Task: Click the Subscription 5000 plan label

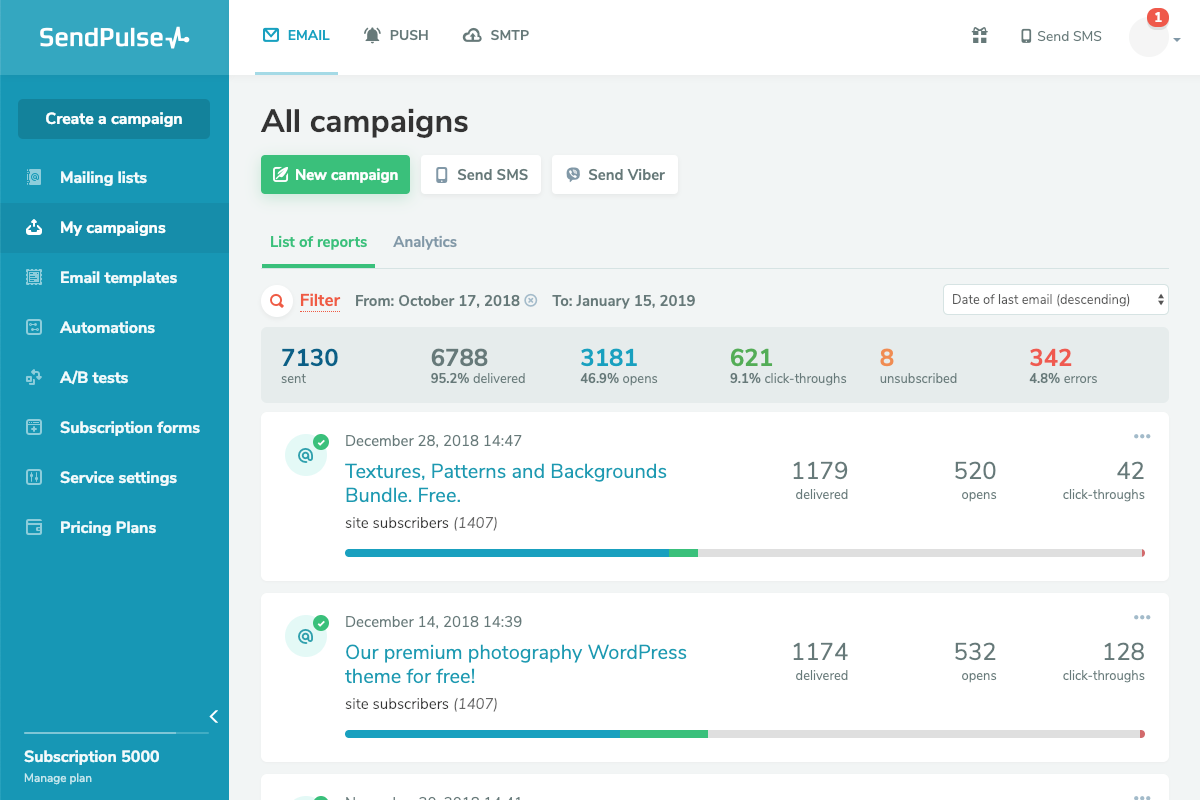Action: (92, 756)
